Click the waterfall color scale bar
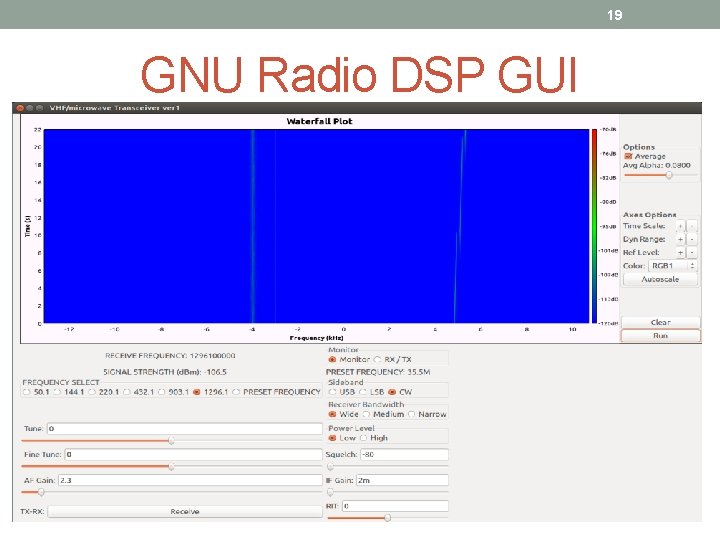The image size is (720, 540). tap(594, 226)
